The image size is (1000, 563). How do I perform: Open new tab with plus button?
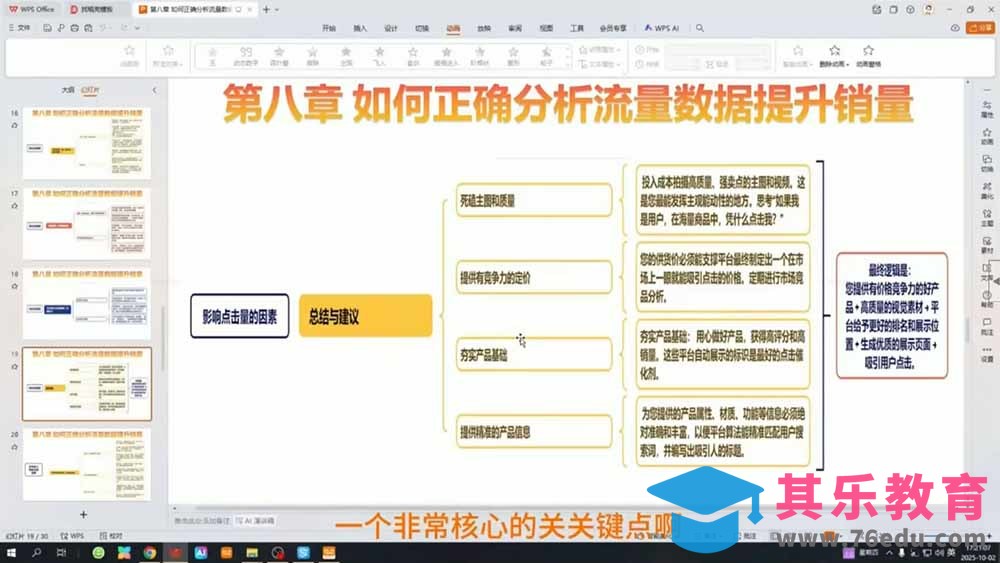click(x=267, y=10)
